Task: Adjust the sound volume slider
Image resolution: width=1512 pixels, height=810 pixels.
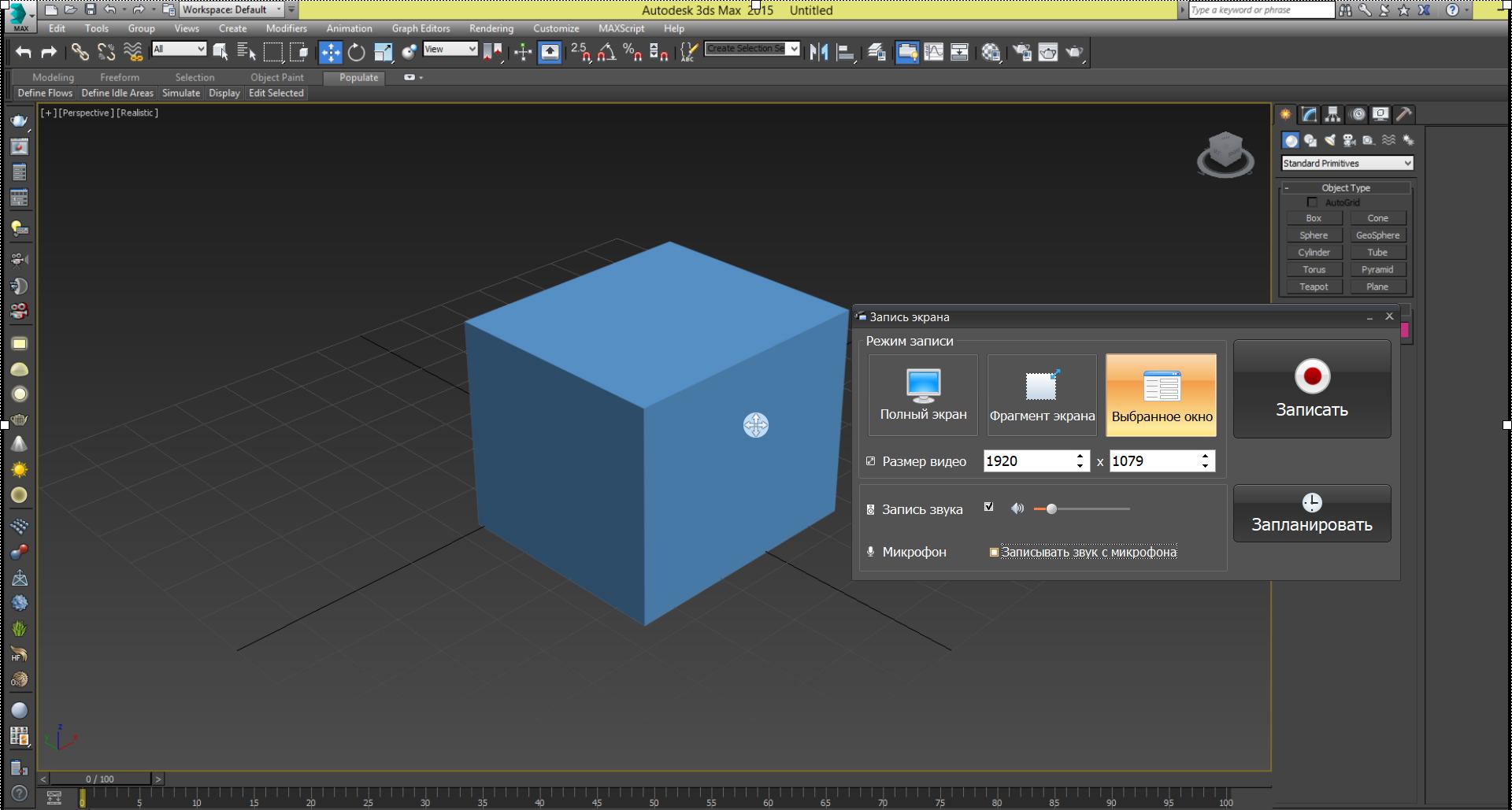Action: [x=1051, y=509]
